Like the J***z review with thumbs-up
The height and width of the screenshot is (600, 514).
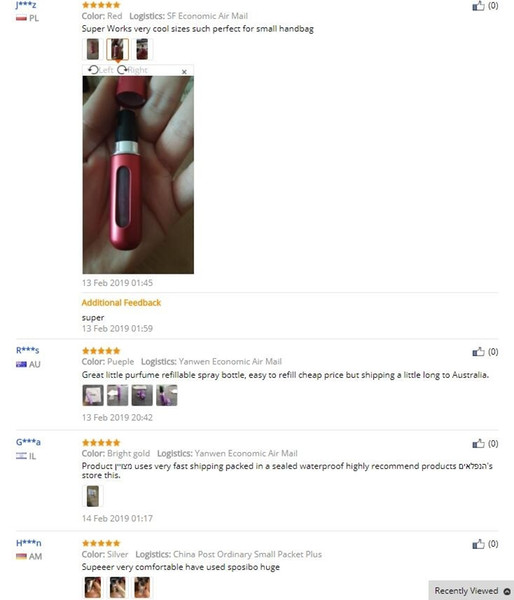(478, 6)
